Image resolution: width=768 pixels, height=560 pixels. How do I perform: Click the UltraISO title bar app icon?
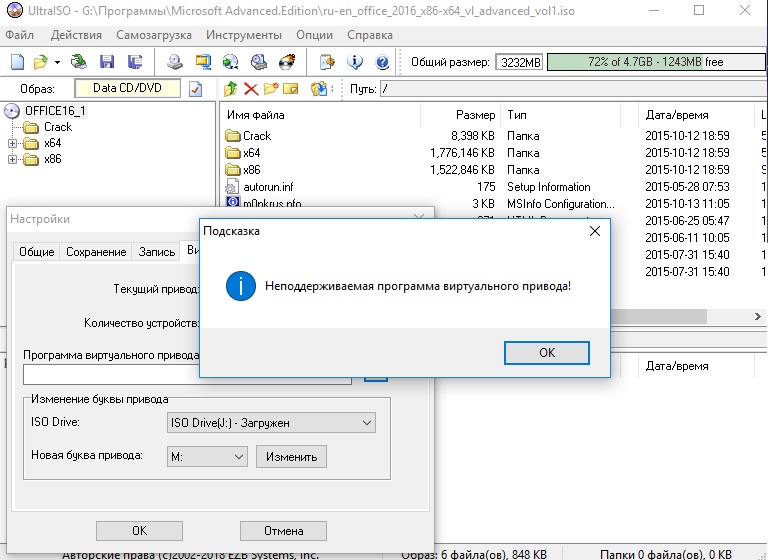15,10
